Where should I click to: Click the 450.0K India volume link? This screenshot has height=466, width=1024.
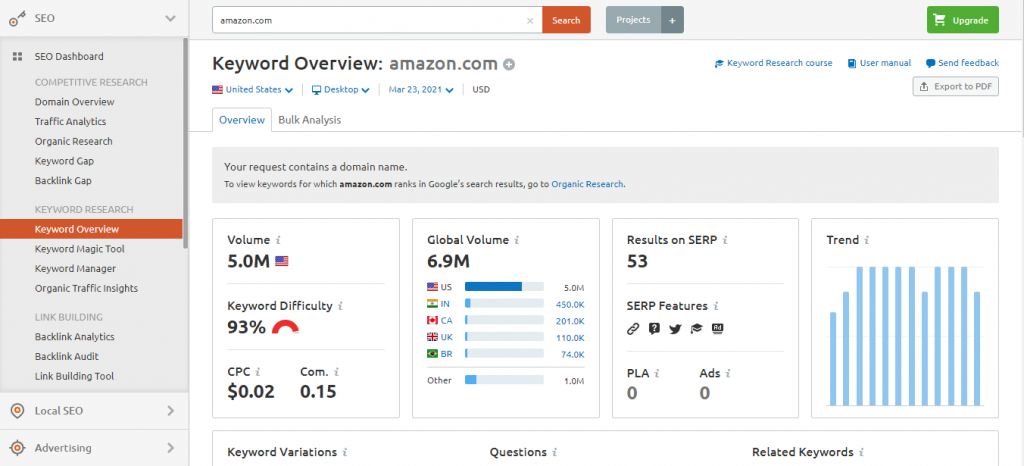click(570, 303)
